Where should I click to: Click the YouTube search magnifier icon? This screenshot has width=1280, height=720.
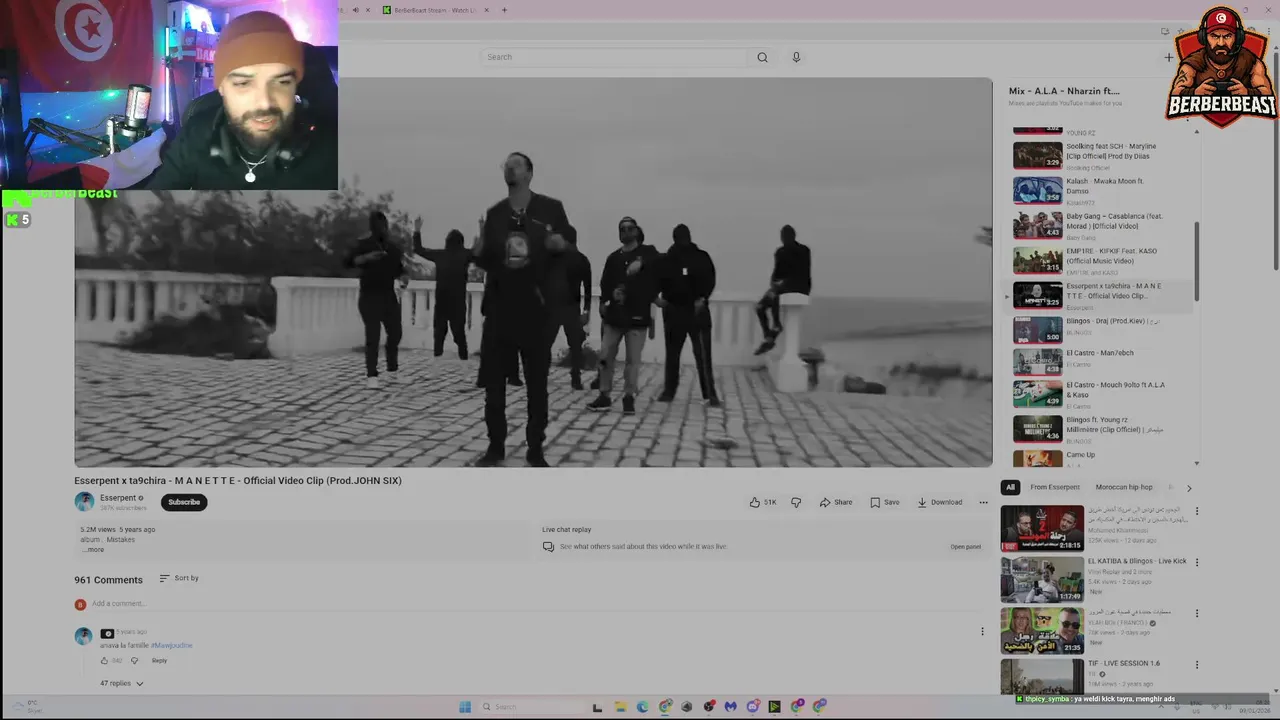tap(762, 57)
